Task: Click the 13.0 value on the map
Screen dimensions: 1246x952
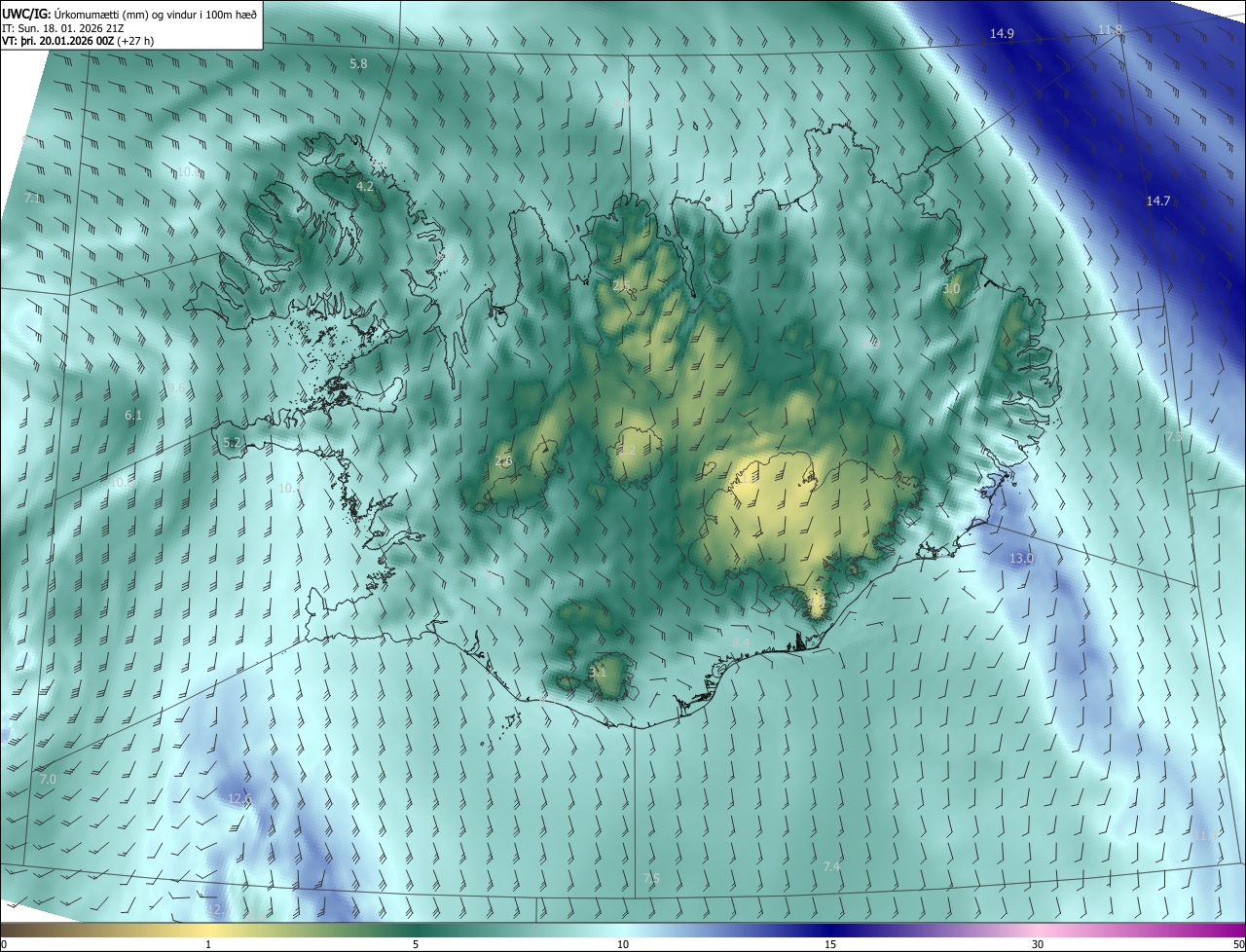Action: point(1021,559)
